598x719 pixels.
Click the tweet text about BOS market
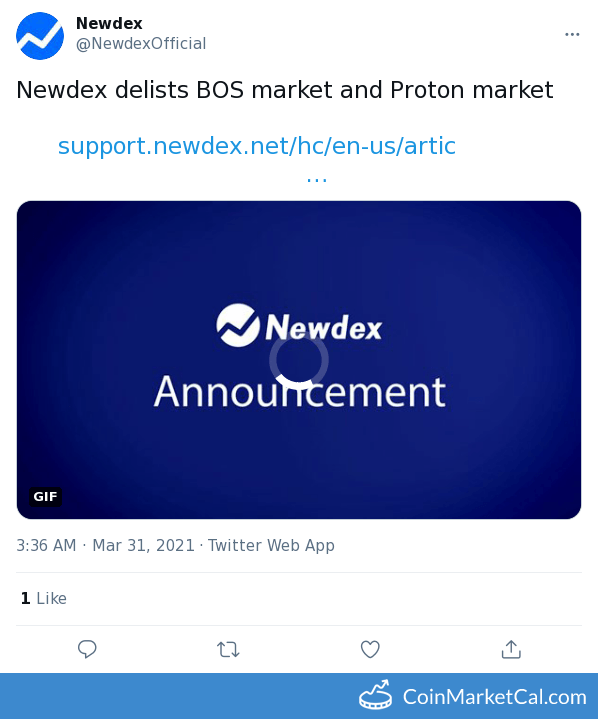click(x=285, y=90)
